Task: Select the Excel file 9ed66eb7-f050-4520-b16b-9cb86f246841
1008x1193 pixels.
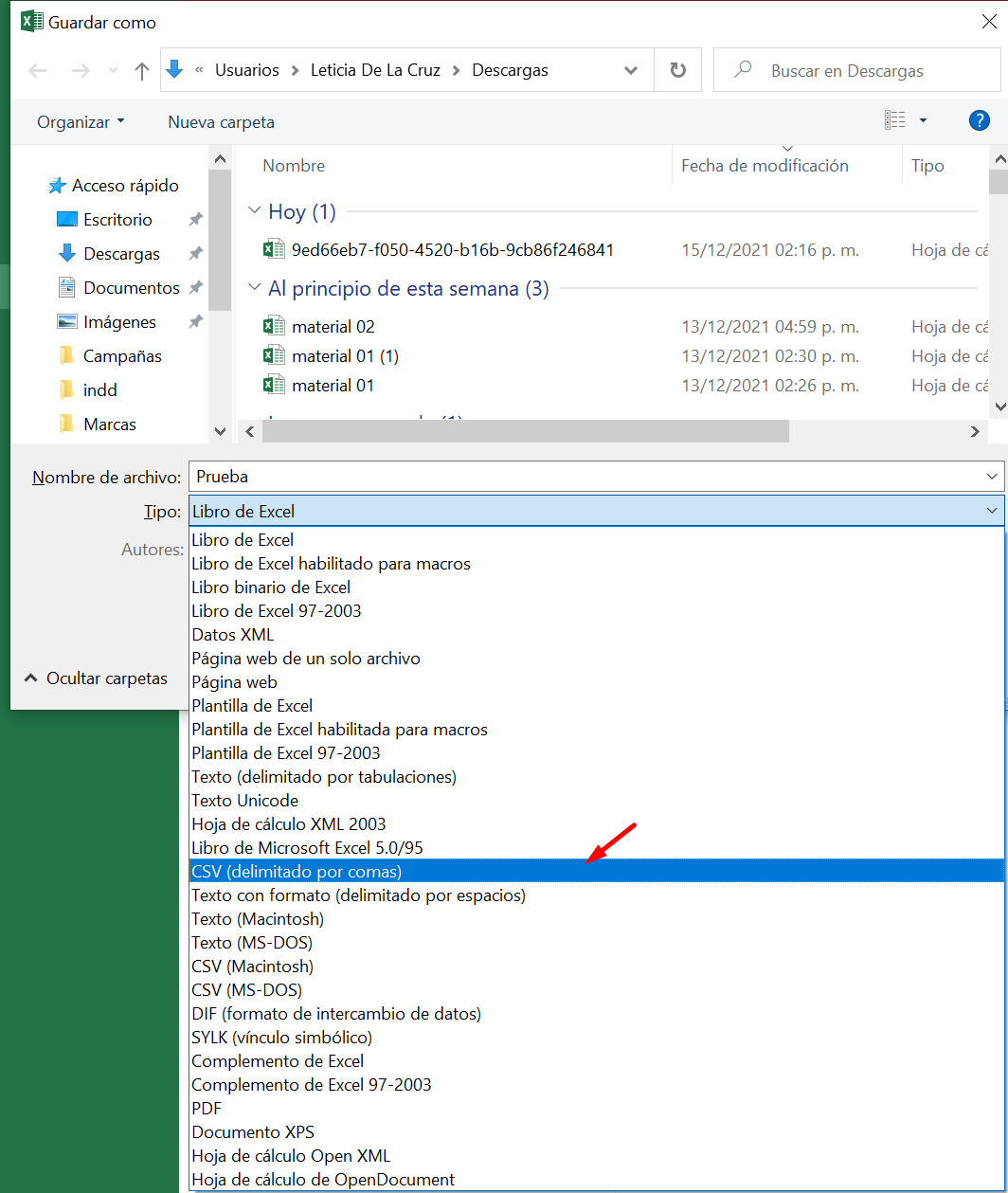Action: click(453, 250)
